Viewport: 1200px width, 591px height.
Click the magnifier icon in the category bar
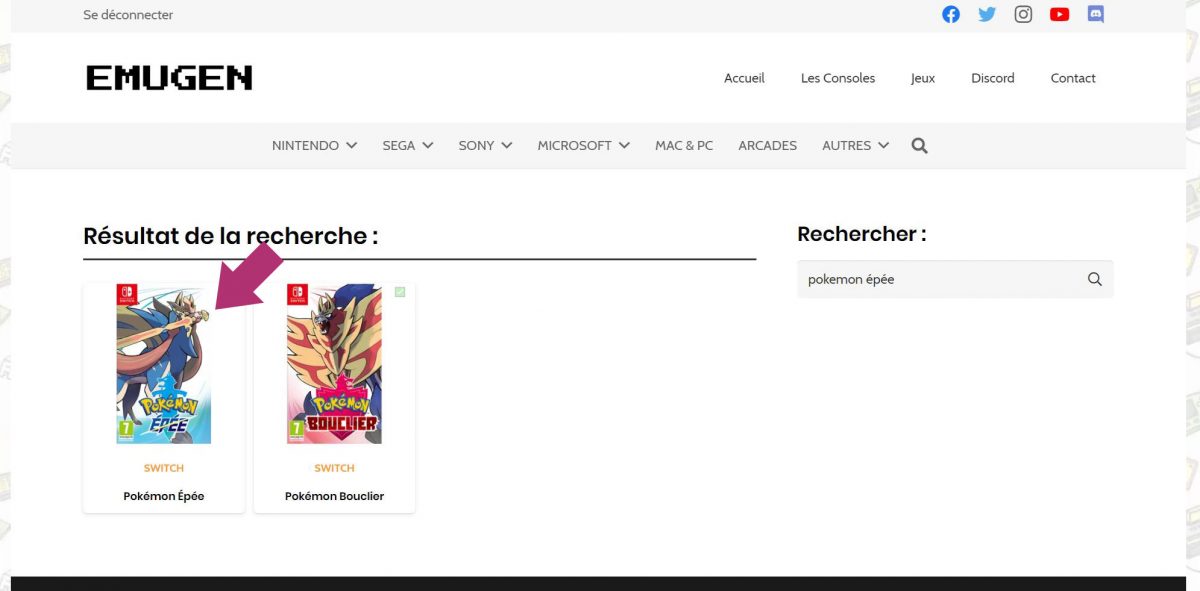click(x=920, y=146)
